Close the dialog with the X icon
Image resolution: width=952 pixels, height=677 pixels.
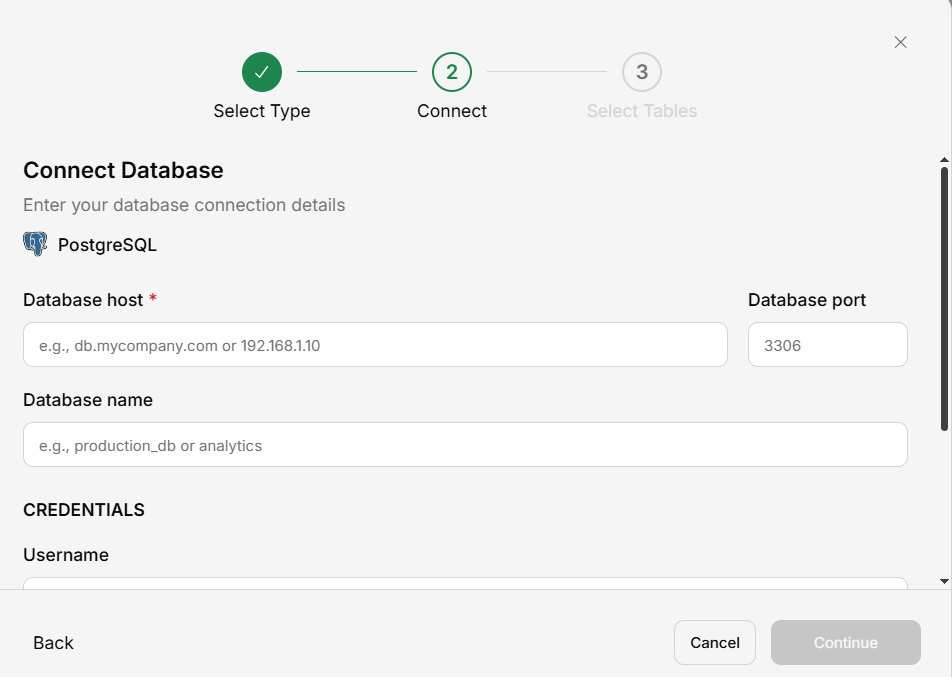[900, 42]
